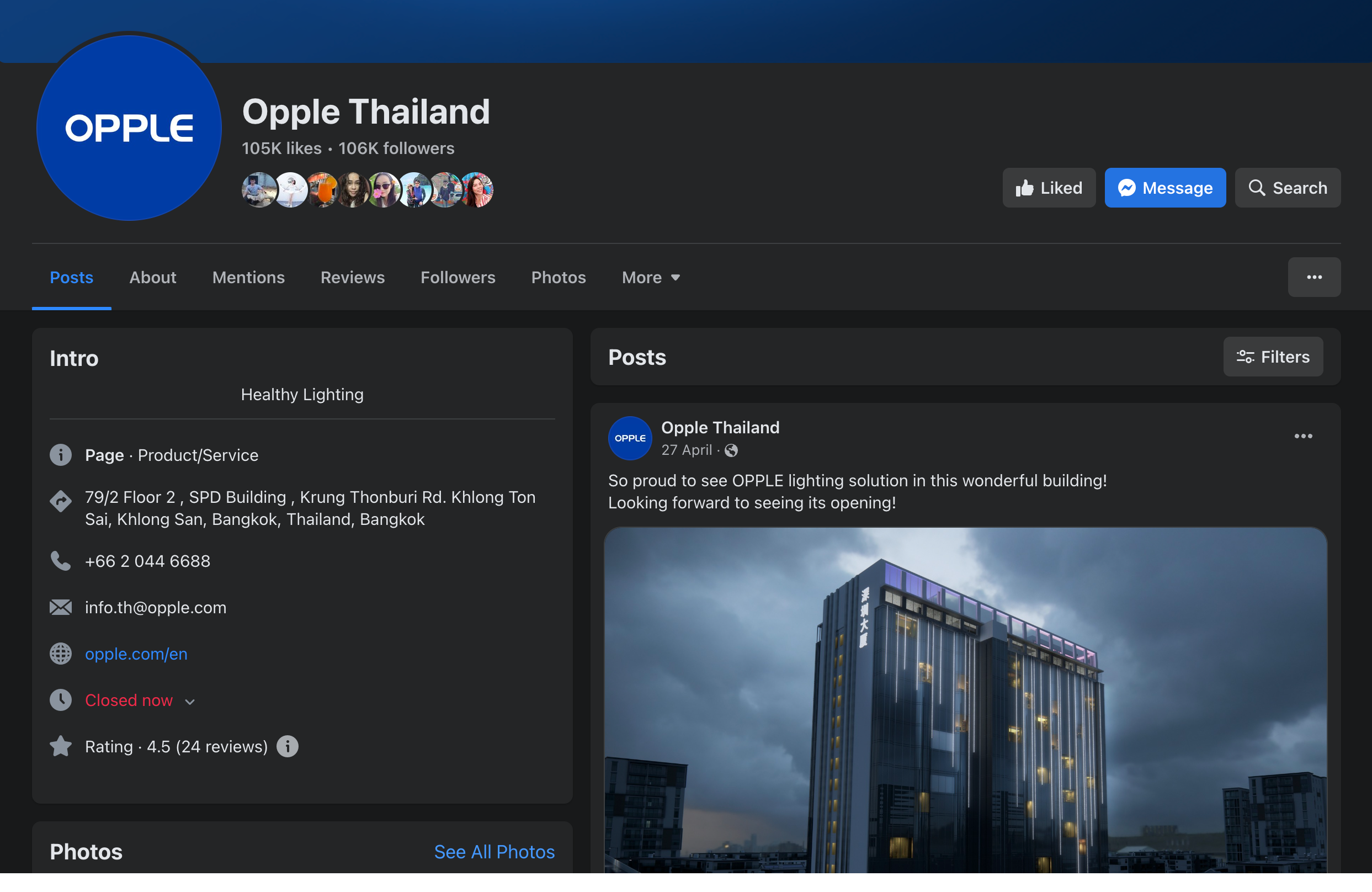Click the email envelope icon

click(x=61, y=607)
